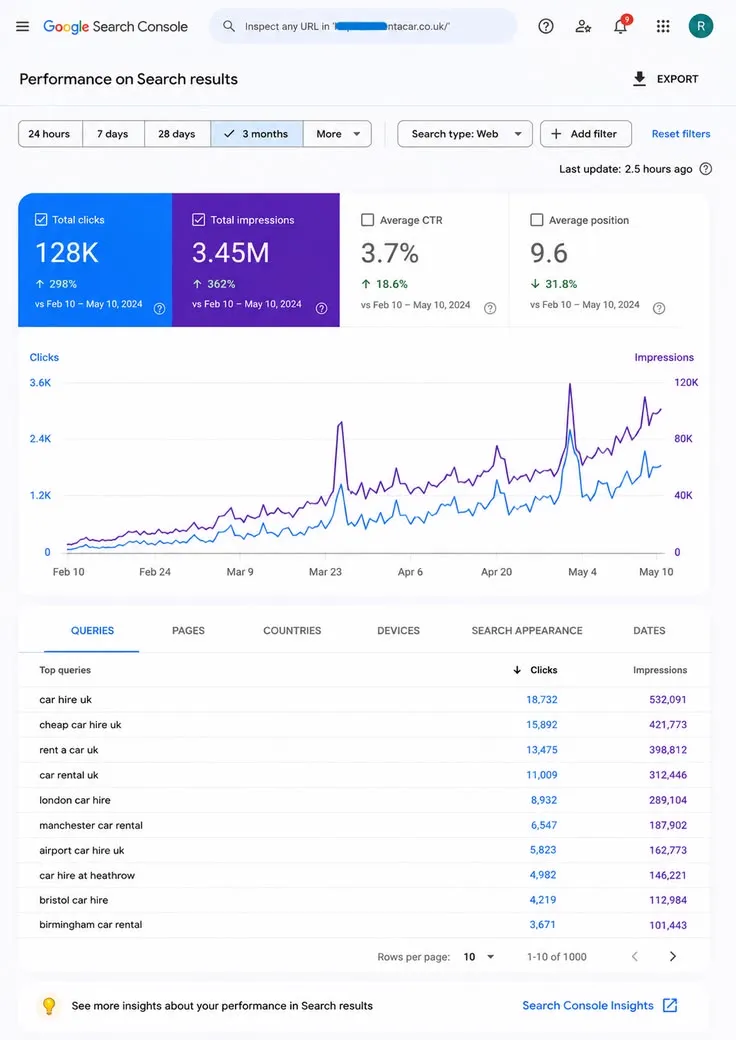Click the help icon in Total clicks card

tap(159, 308)
